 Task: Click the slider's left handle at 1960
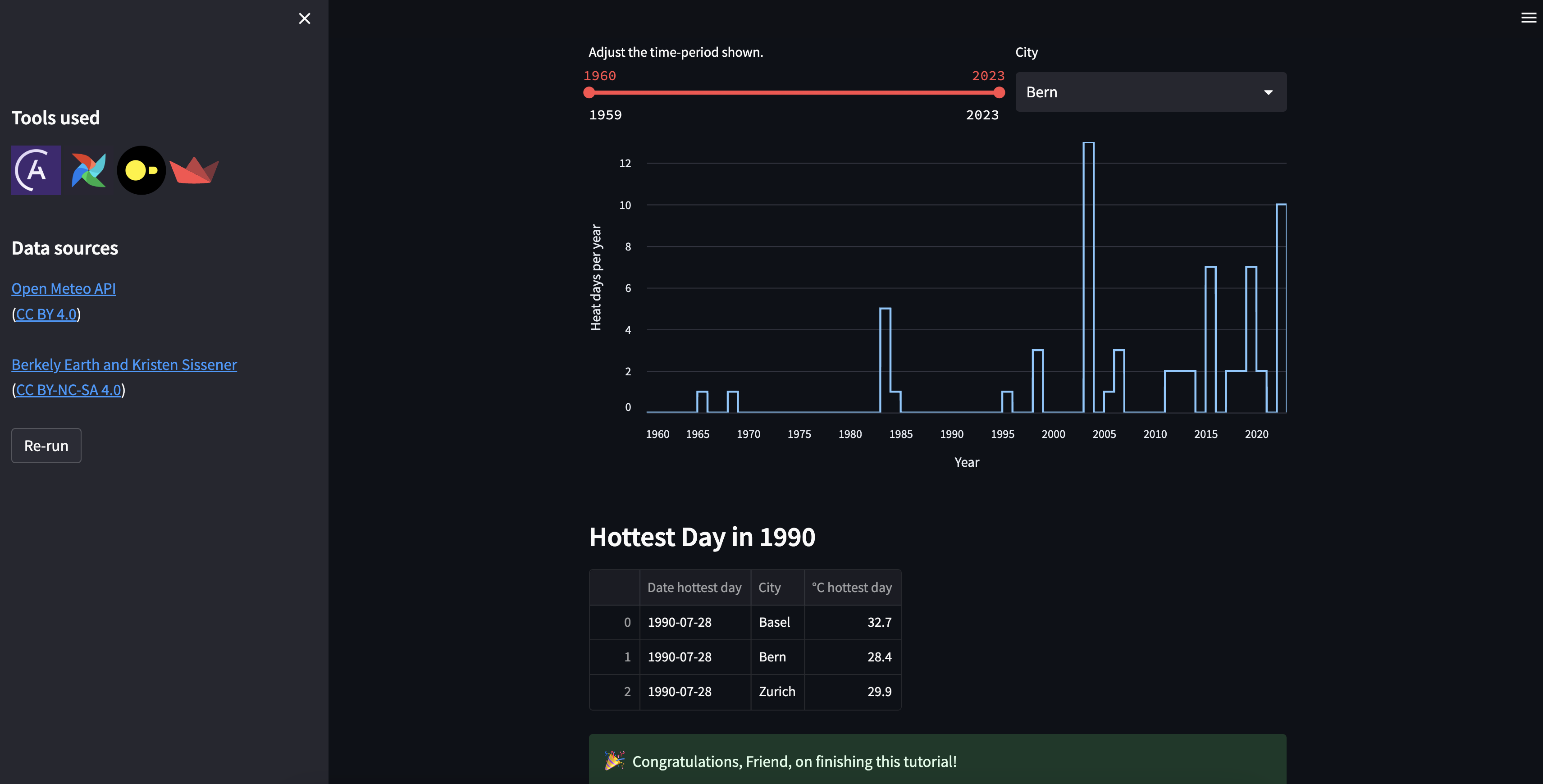589,92
